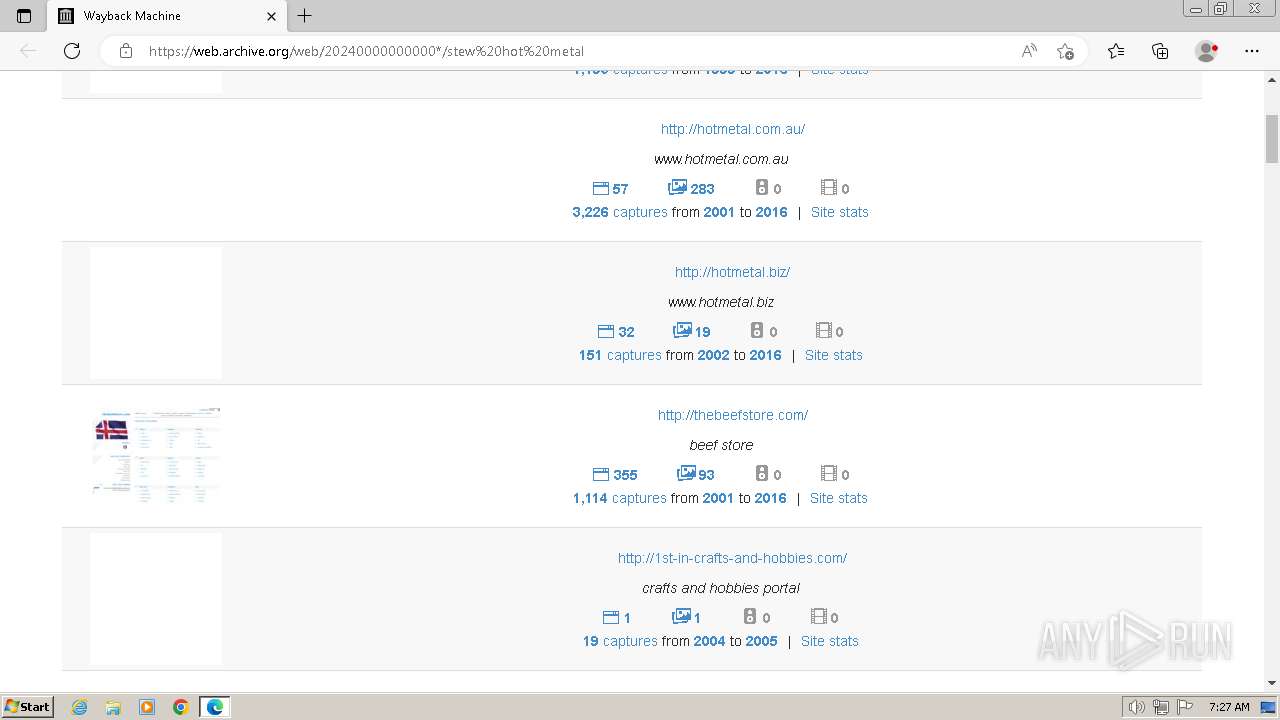The image size is (1280, 720).
Task: Close the Wayback Machine tab
Action: point(272,16)
